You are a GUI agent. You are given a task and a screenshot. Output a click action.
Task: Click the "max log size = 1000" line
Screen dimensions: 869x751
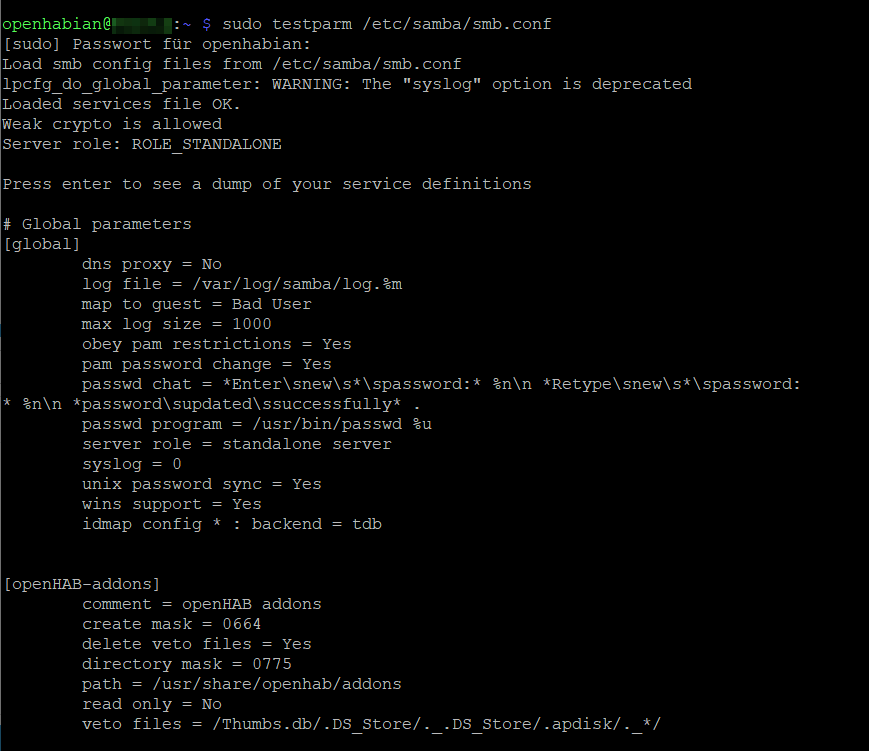176,324
